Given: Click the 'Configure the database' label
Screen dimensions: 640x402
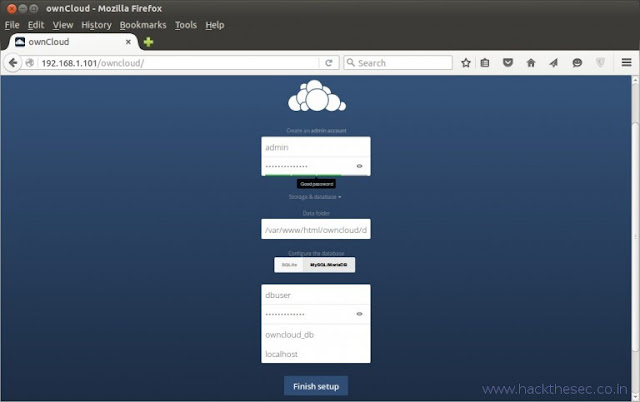Looking at the screenshot, I should click(x=316, y=253).
